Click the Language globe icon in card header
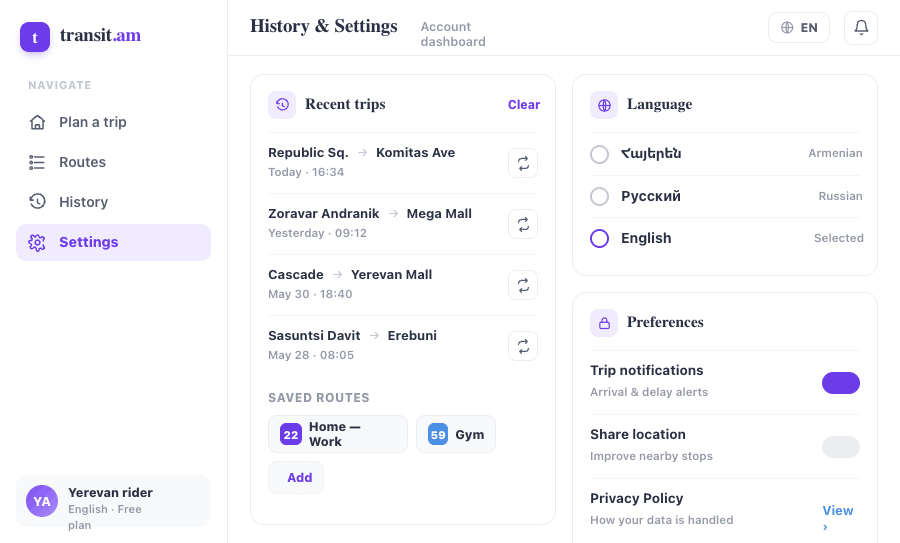 [x=604, y=105]
